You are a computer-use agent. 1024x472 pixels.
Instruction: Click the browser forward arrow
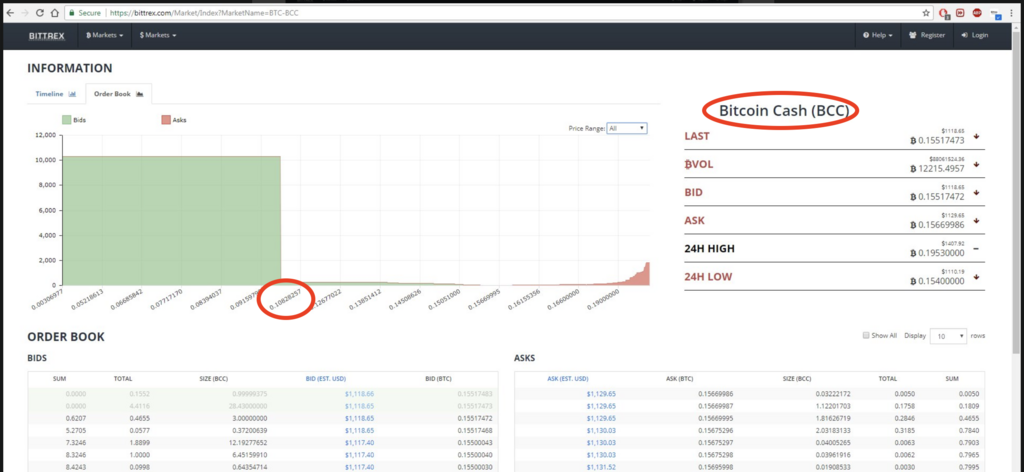[25, 12]
